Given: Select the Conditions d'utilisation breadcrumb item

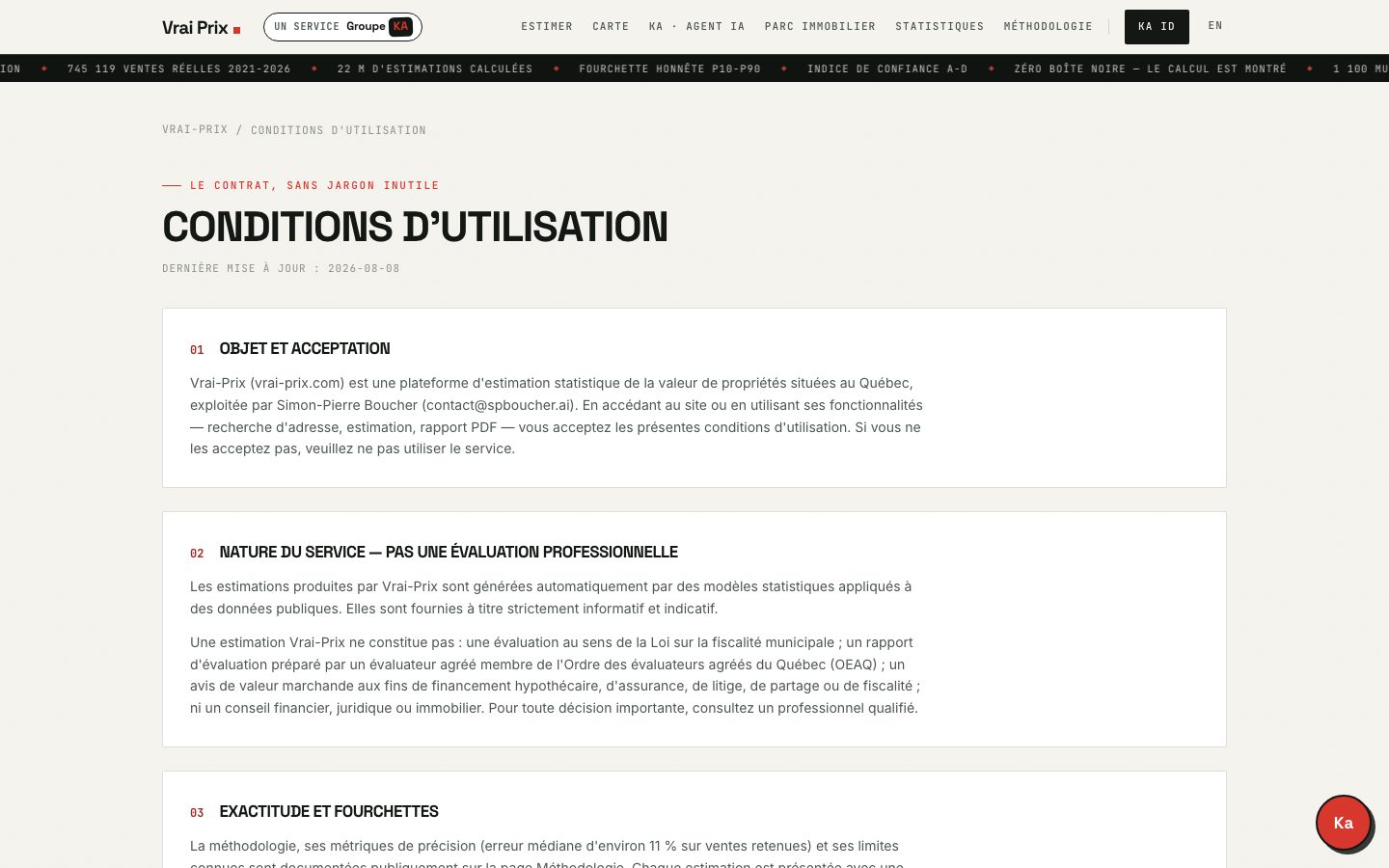Looking at the screenshot, I should click(339, 130).
